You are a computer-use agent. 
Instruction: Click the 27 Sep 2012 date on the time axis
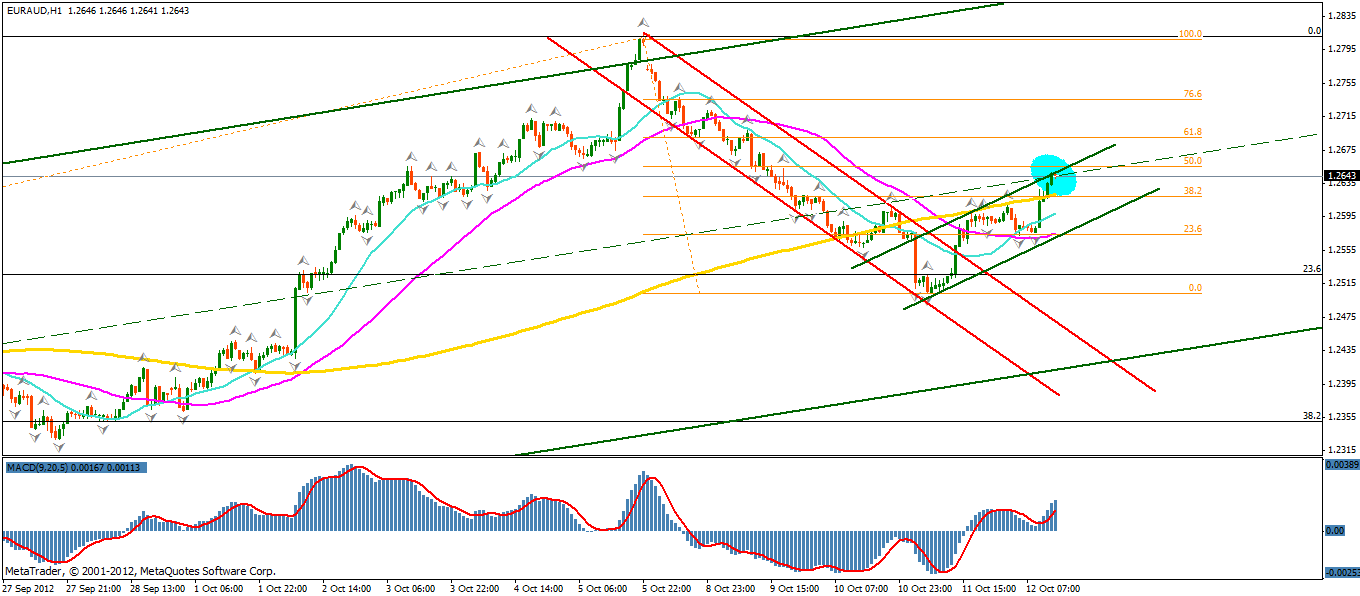tap(31, 588)
